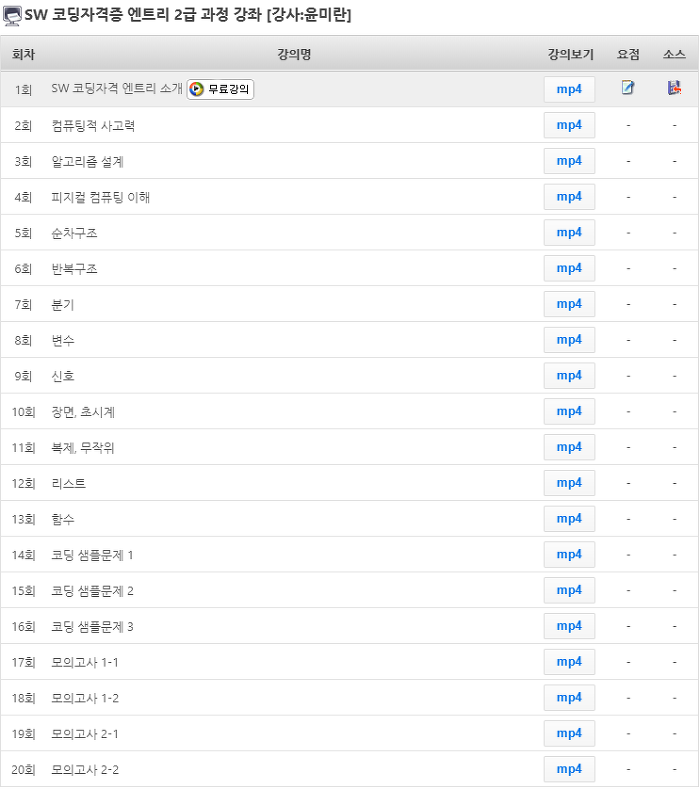Play mp4 for 신호 lecture
This screenshot has width=700, height=789.
(x=569, y=375)
